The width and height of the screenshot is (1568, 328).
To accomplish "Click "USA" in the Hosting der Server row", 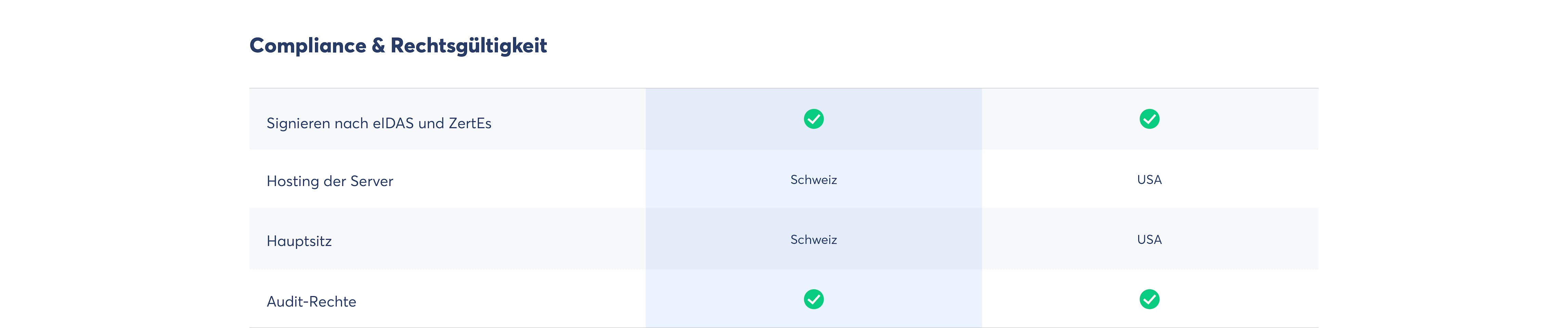I will point(1149,180).
